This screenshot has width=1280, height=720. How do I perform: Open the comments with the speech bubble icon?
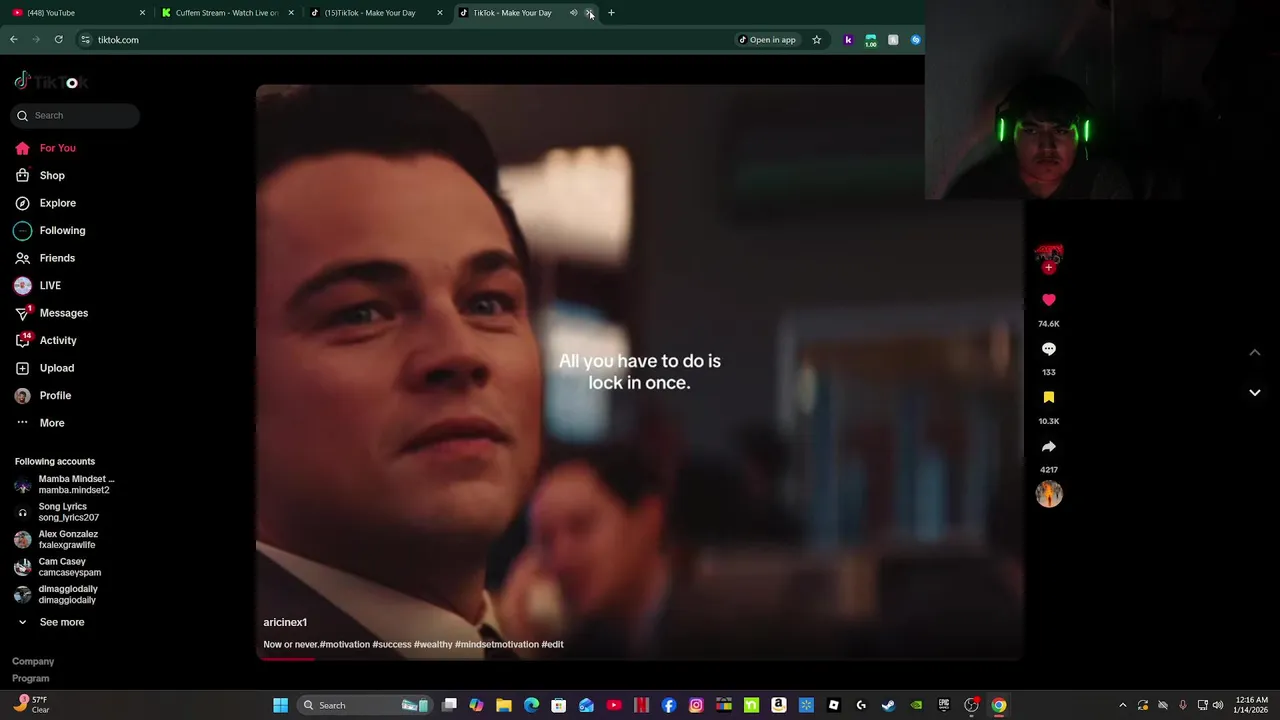point(1048,349)
